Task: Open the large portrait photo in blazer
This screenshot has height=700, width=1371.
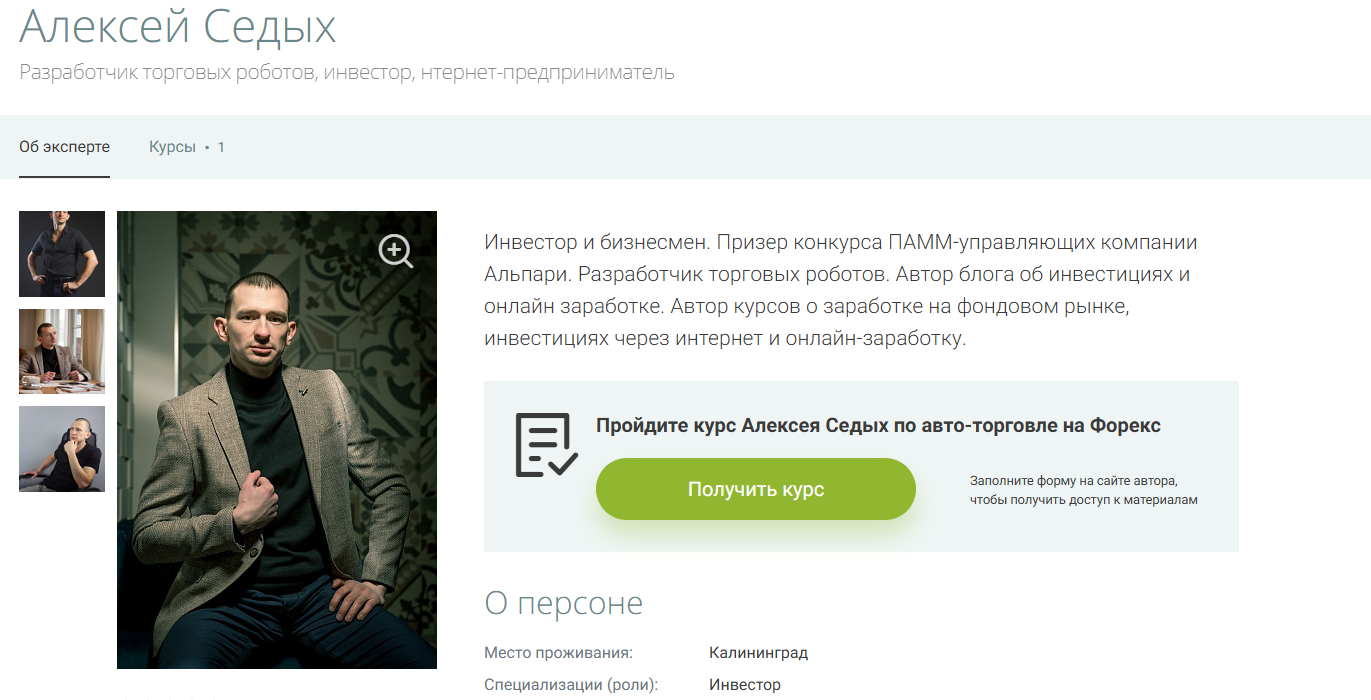Action: [277, 440]
